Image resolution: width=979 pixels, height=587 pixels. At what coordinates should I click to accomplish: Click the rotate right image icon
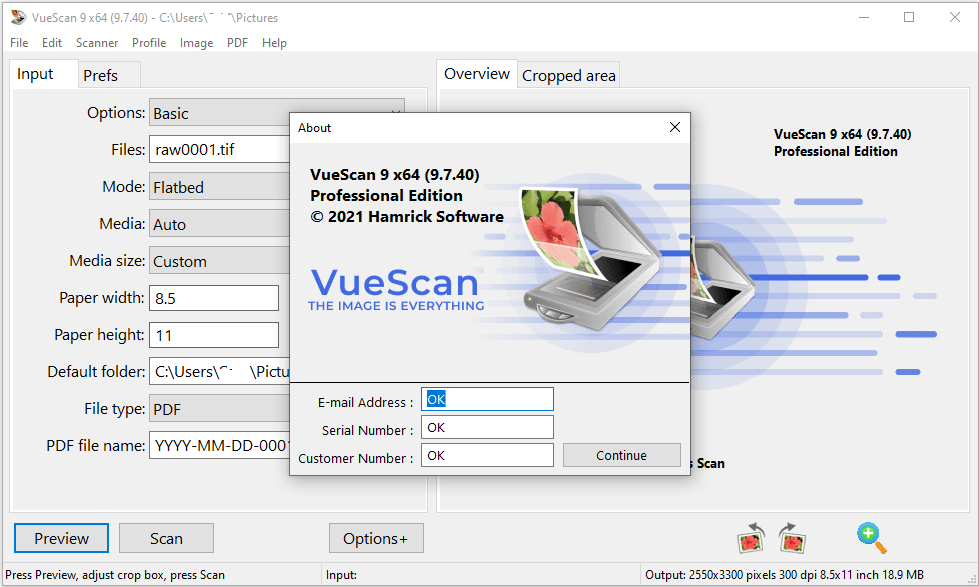[792, 538]
